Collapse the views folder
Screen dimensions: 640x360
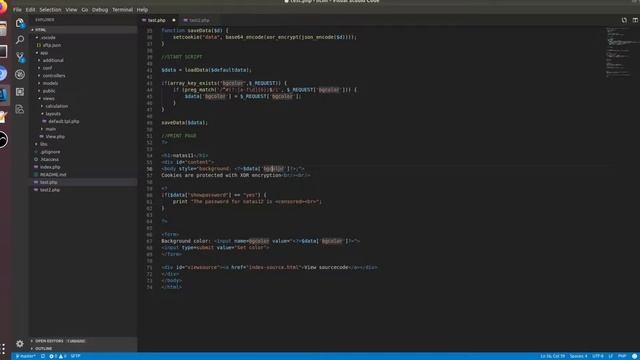48,98
